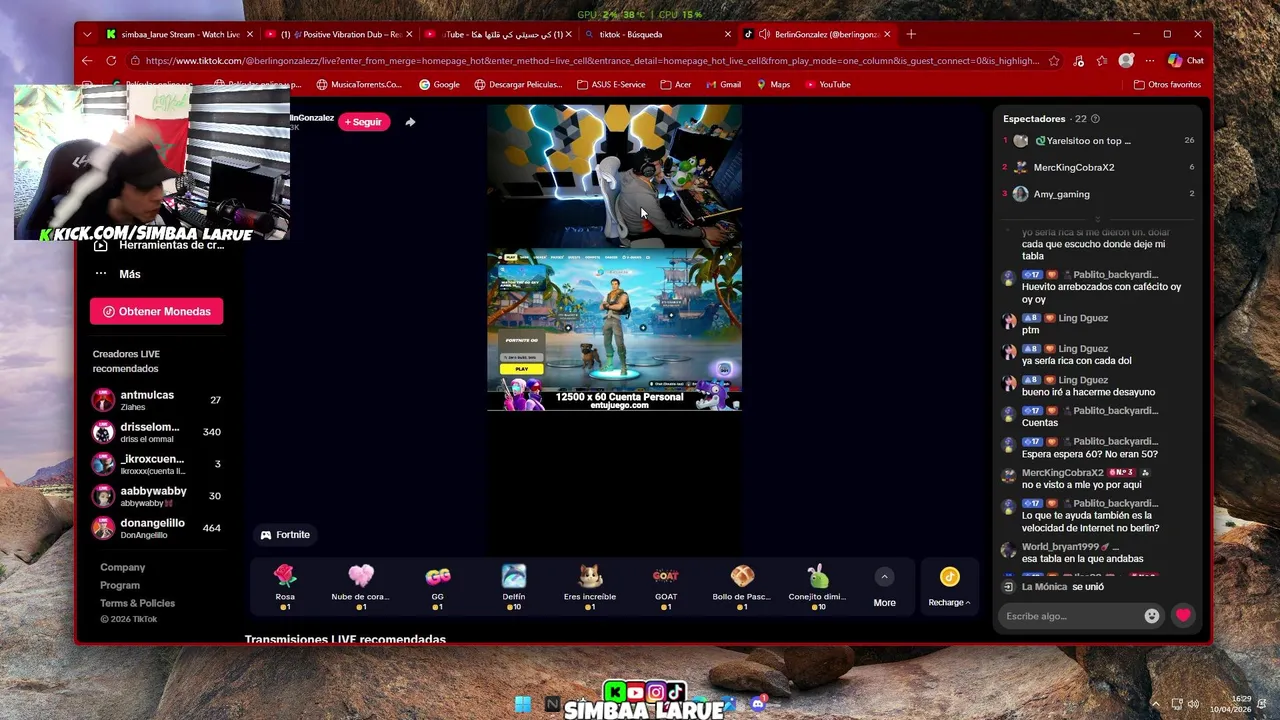The height and width of the screenshot is (720, 1280).
Task: Open Google bookmark
Action: coord(439,85)
